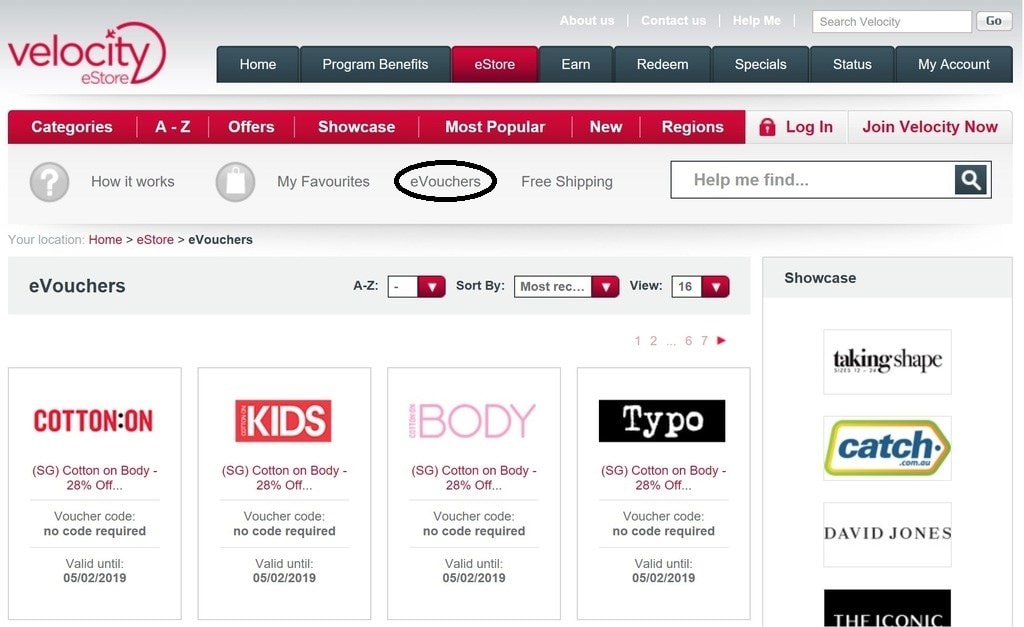Image resolution: width=1024 pixels, height=627 pixels.
Task: Go to results page 2
Action: coord(653,340)
